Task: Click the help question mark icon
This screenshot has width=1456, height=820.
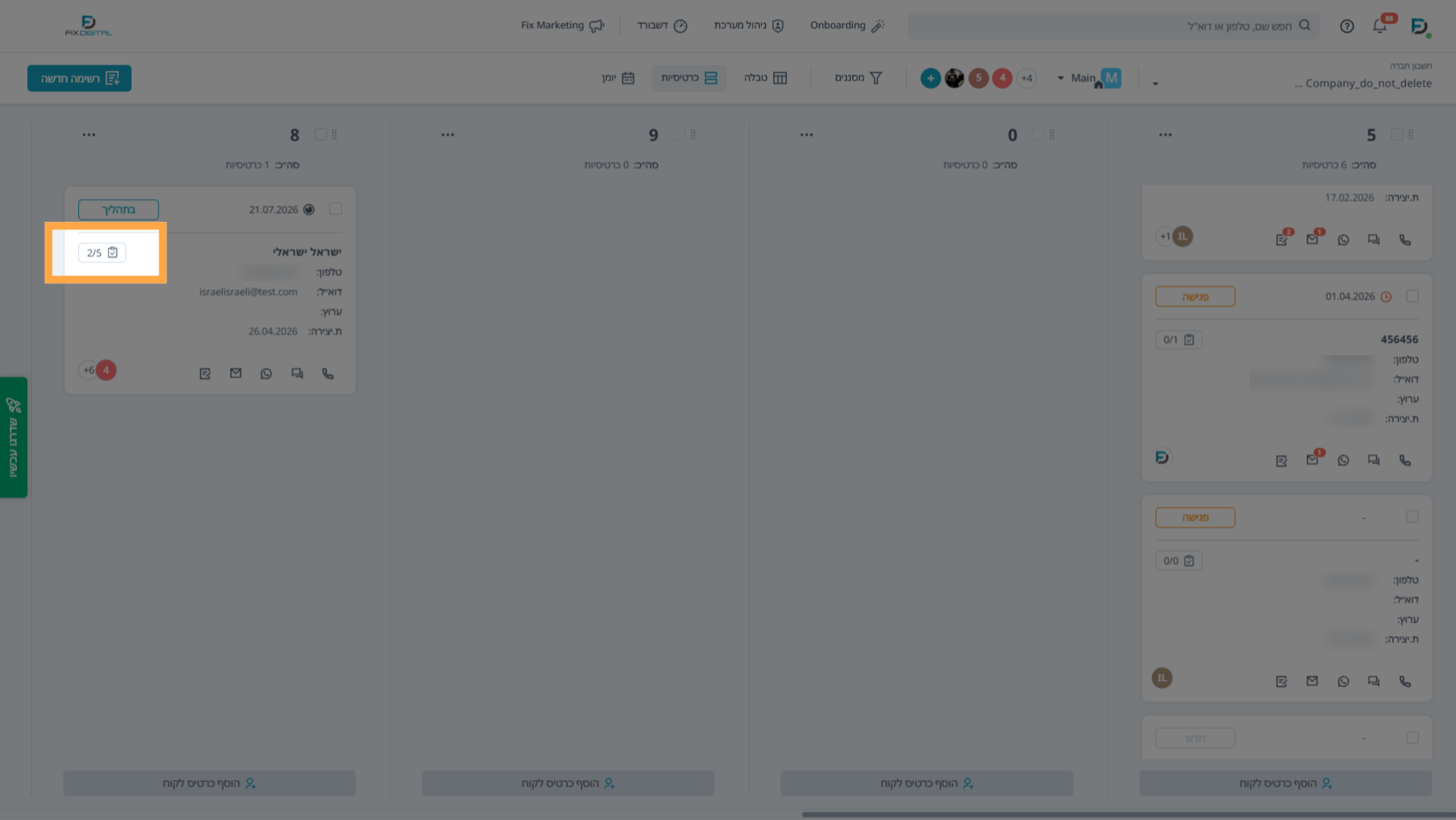Action: [x=1347, y=26]
